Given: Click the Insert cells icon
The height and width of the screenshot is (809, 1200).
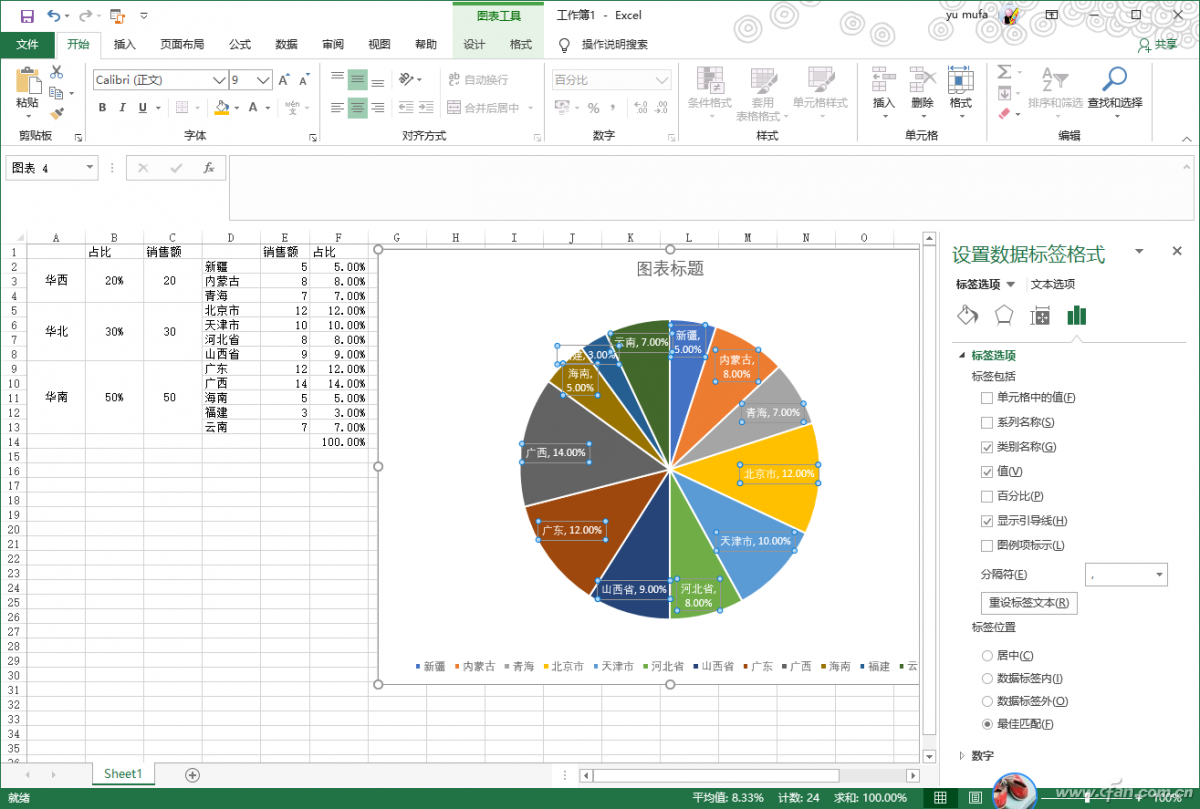Looking at the screenshot, I should [x=883, y=80].
